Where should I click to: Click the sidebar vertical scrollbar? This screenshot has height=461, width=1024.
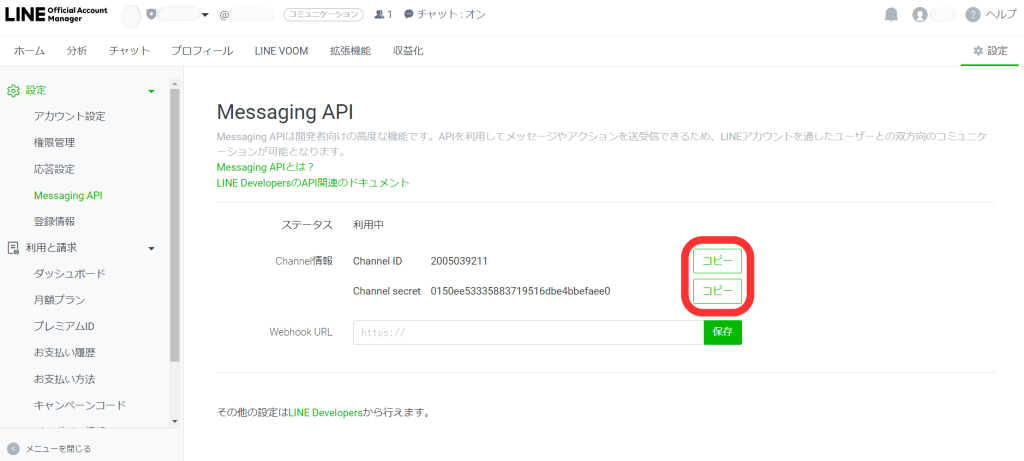point(174,225)
